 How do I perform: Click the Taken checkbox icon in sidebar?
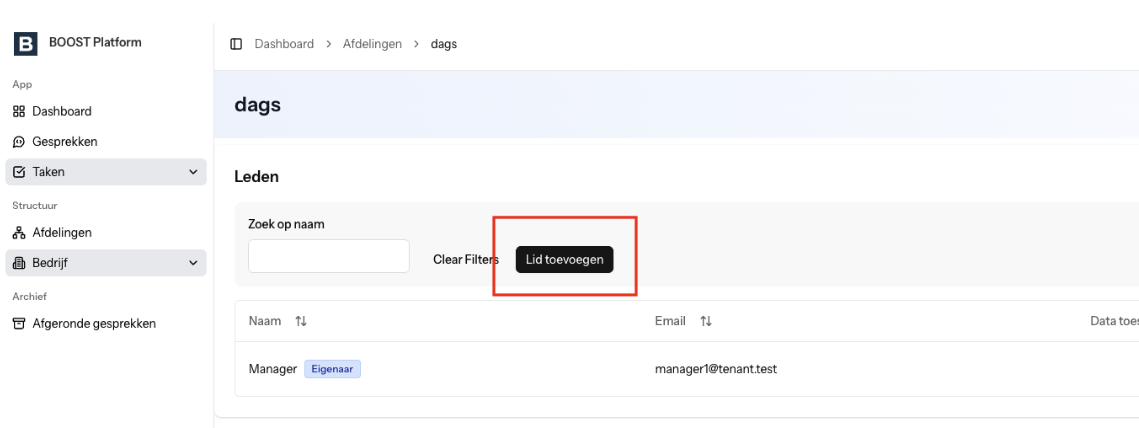coord(20,172)
